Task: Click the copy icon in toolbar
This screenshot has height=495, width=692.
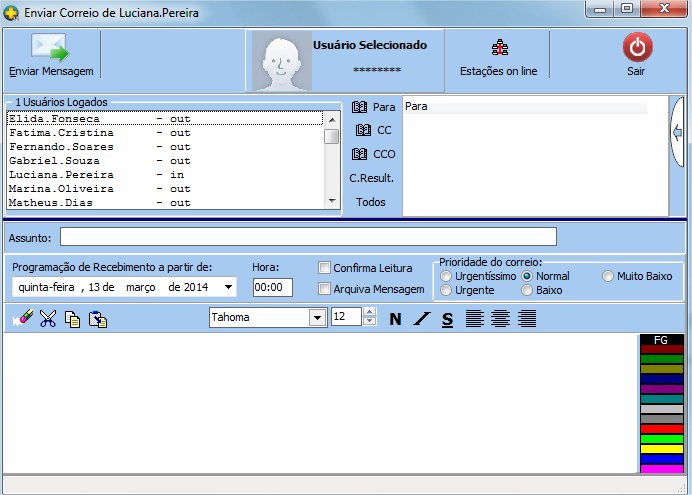Action: coord(72,319)
